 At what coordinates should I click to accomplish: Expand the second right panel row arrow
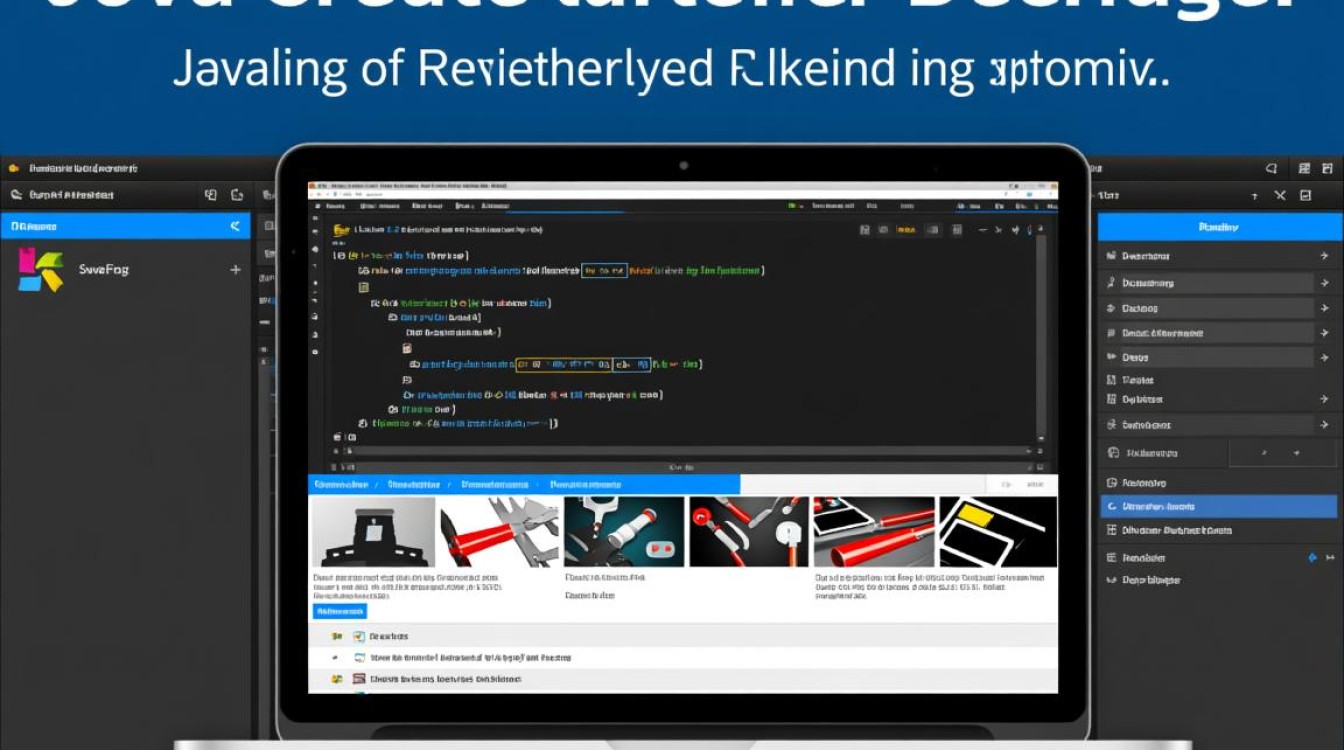point(1324,283)
